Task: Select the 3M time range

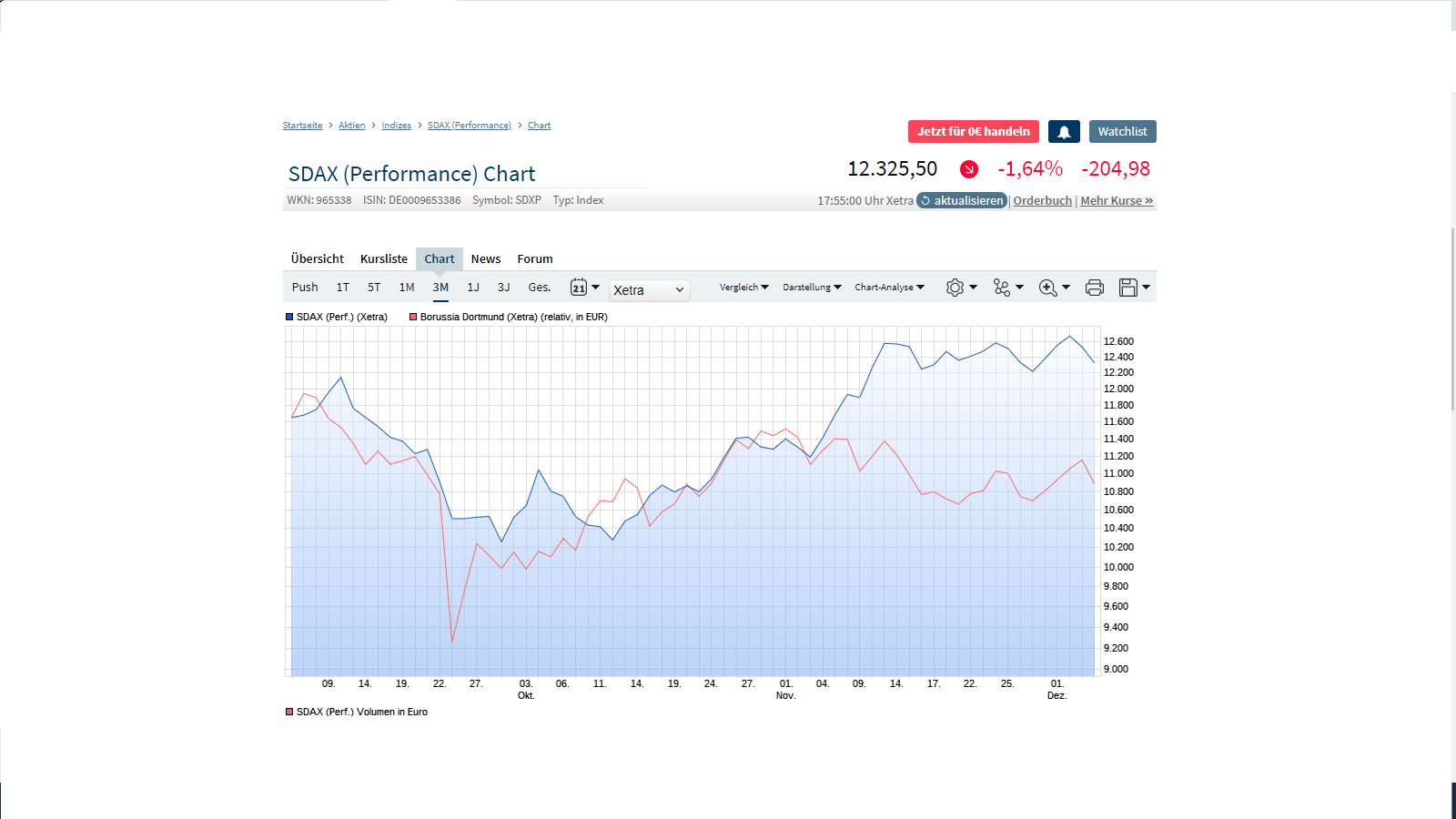Action: pos(440,288)
